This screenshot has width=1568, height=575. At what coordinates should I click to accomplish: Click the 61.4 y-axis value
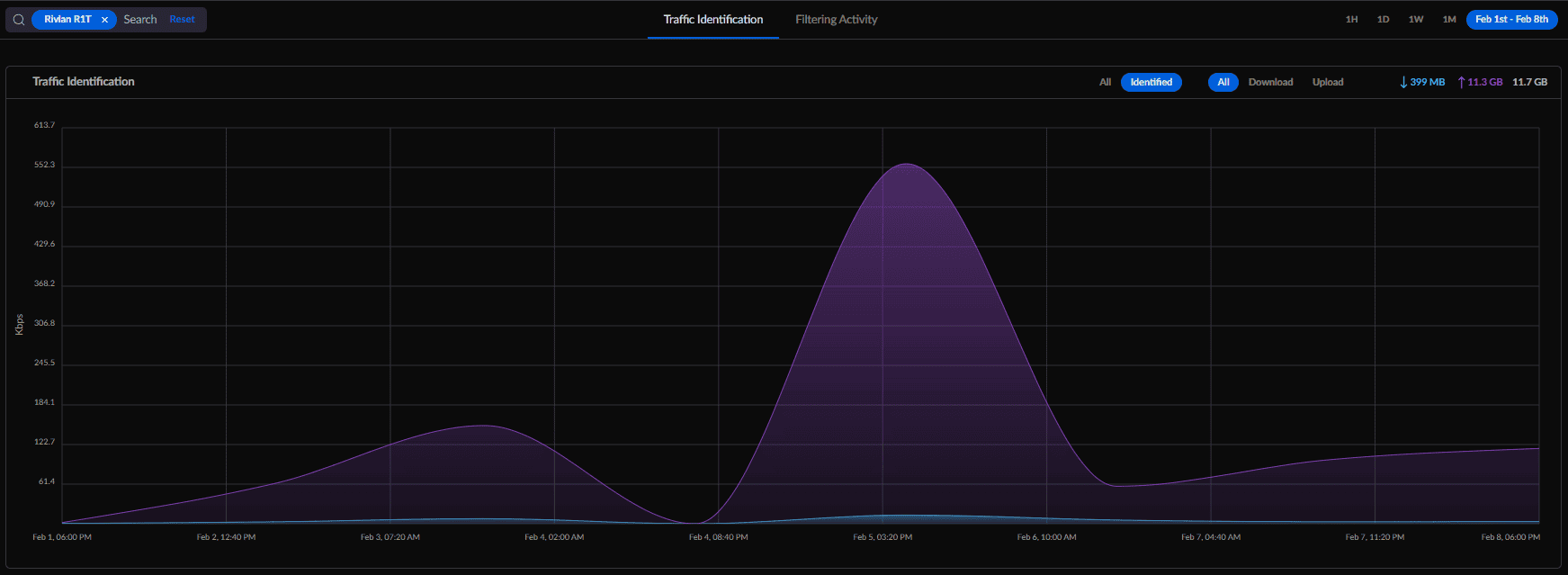46,481
